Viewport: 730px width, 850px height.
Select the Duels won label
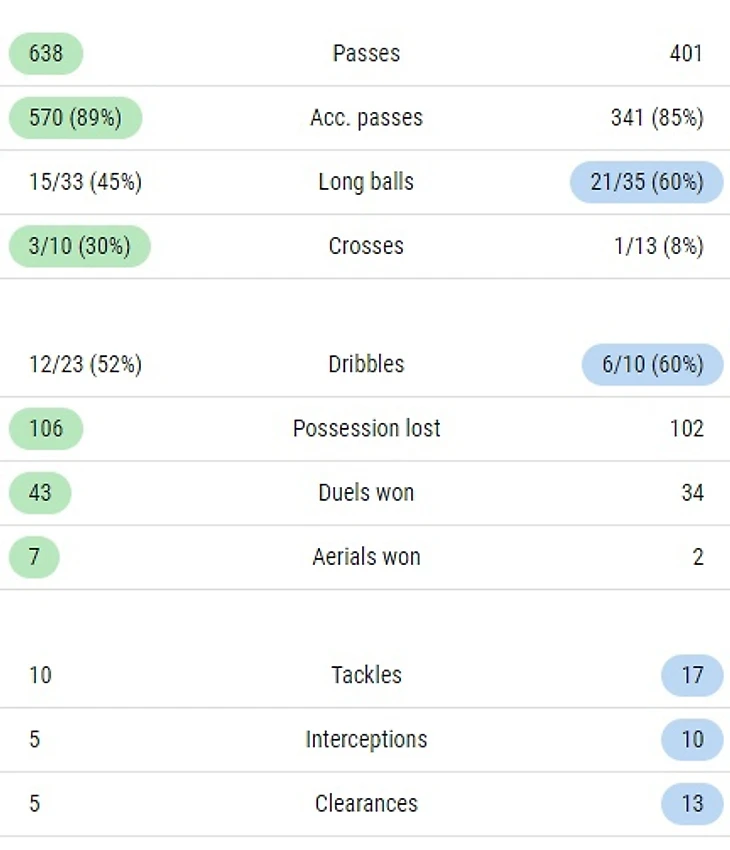point(366,493)
